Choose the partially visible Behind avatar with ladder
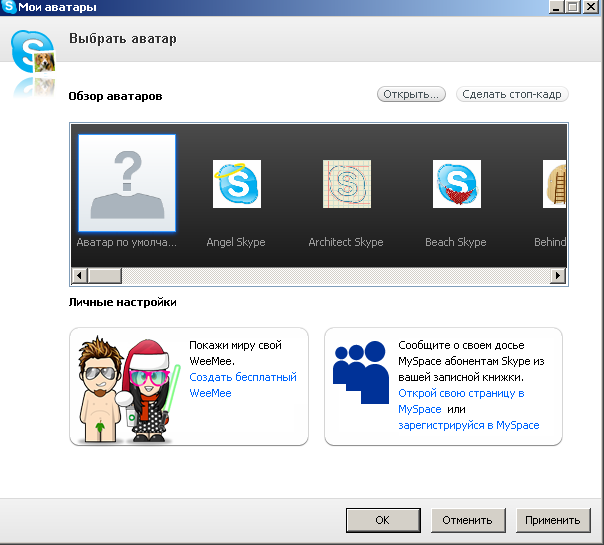The height and width of the screenshot is (545, 604). 554,184
